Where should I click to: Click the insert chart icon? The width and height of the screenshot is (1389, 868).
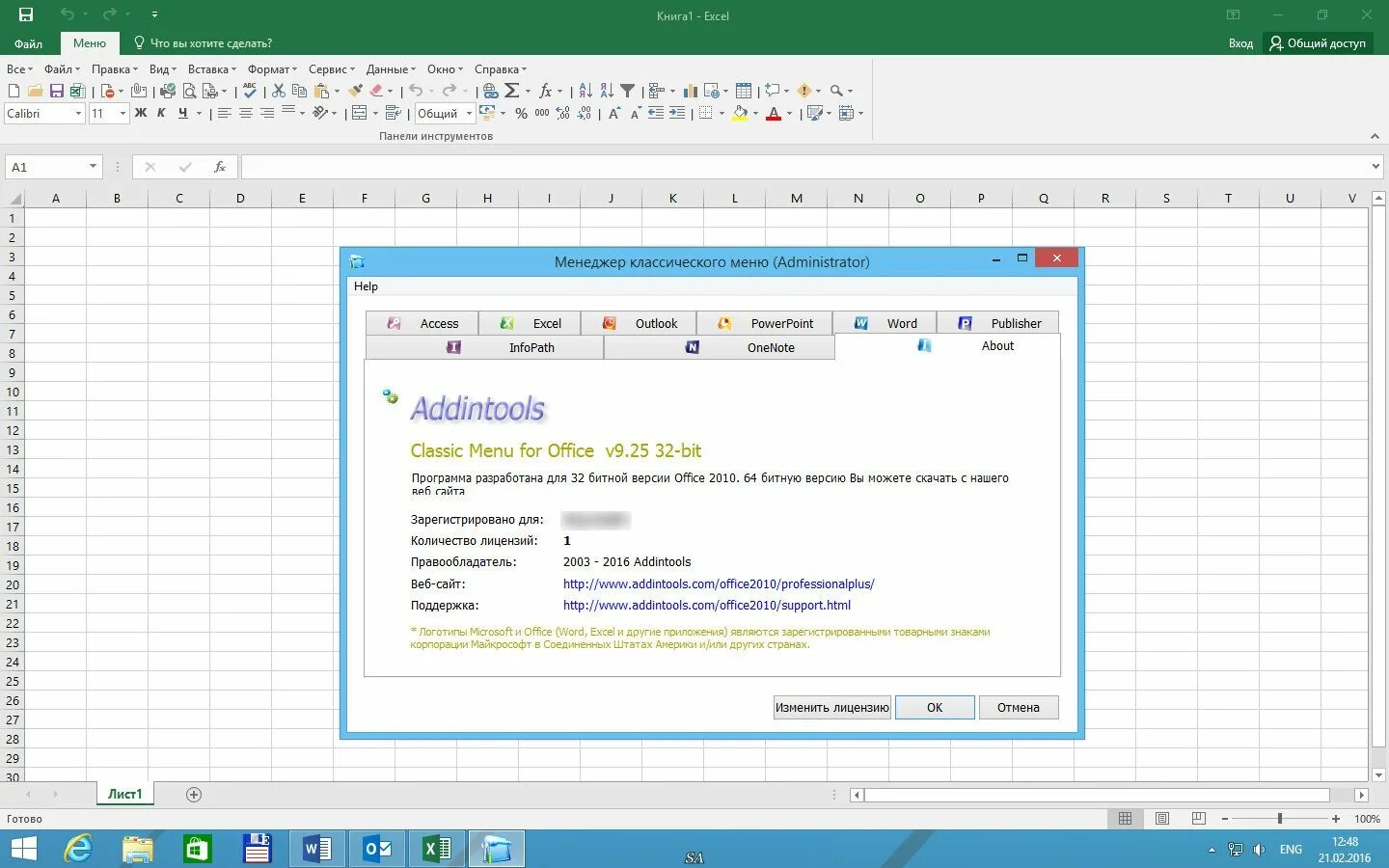tap(691, 91)
